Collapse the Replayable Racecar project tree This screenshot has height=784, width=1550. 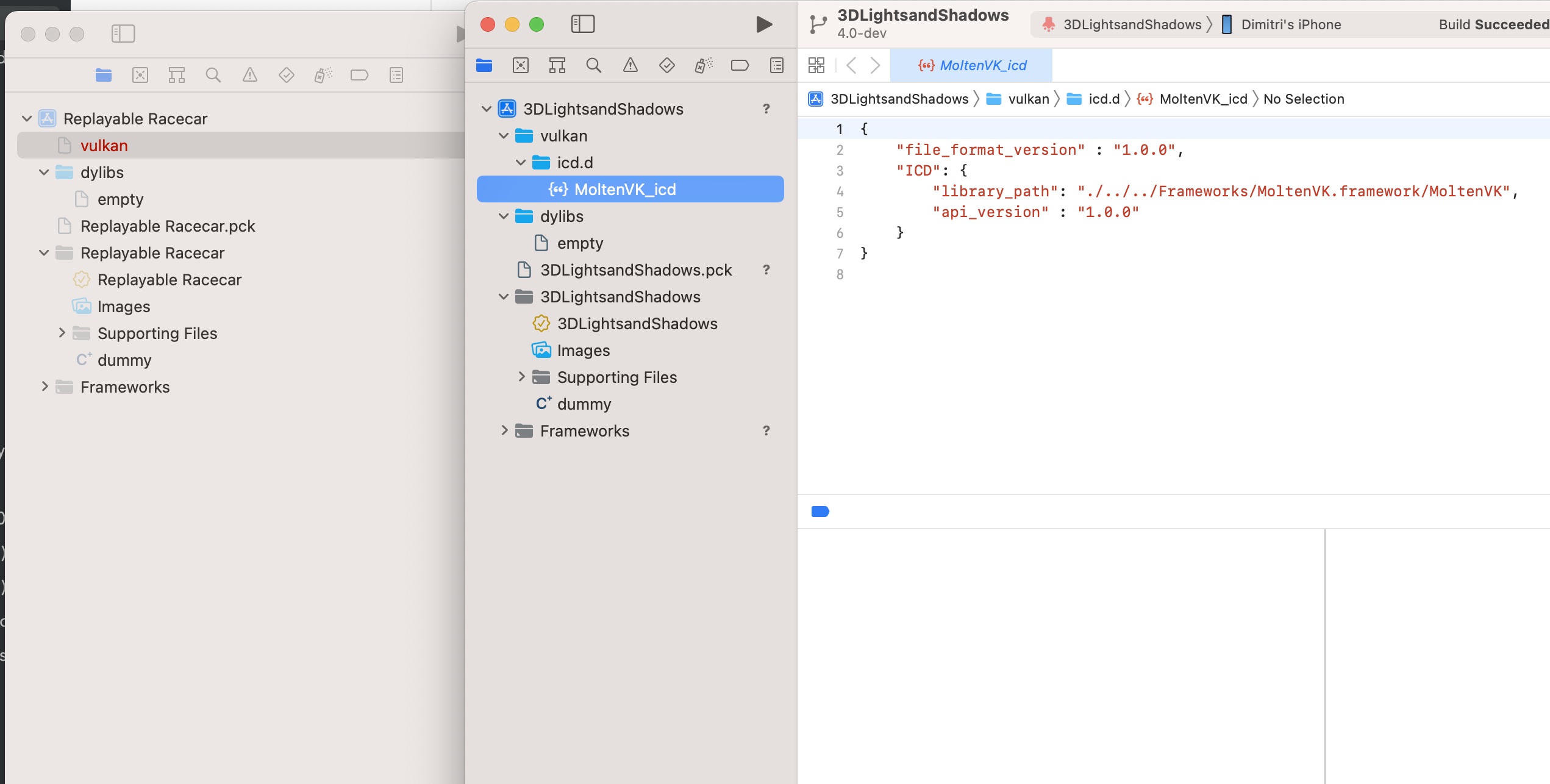[x=27, y=118]
